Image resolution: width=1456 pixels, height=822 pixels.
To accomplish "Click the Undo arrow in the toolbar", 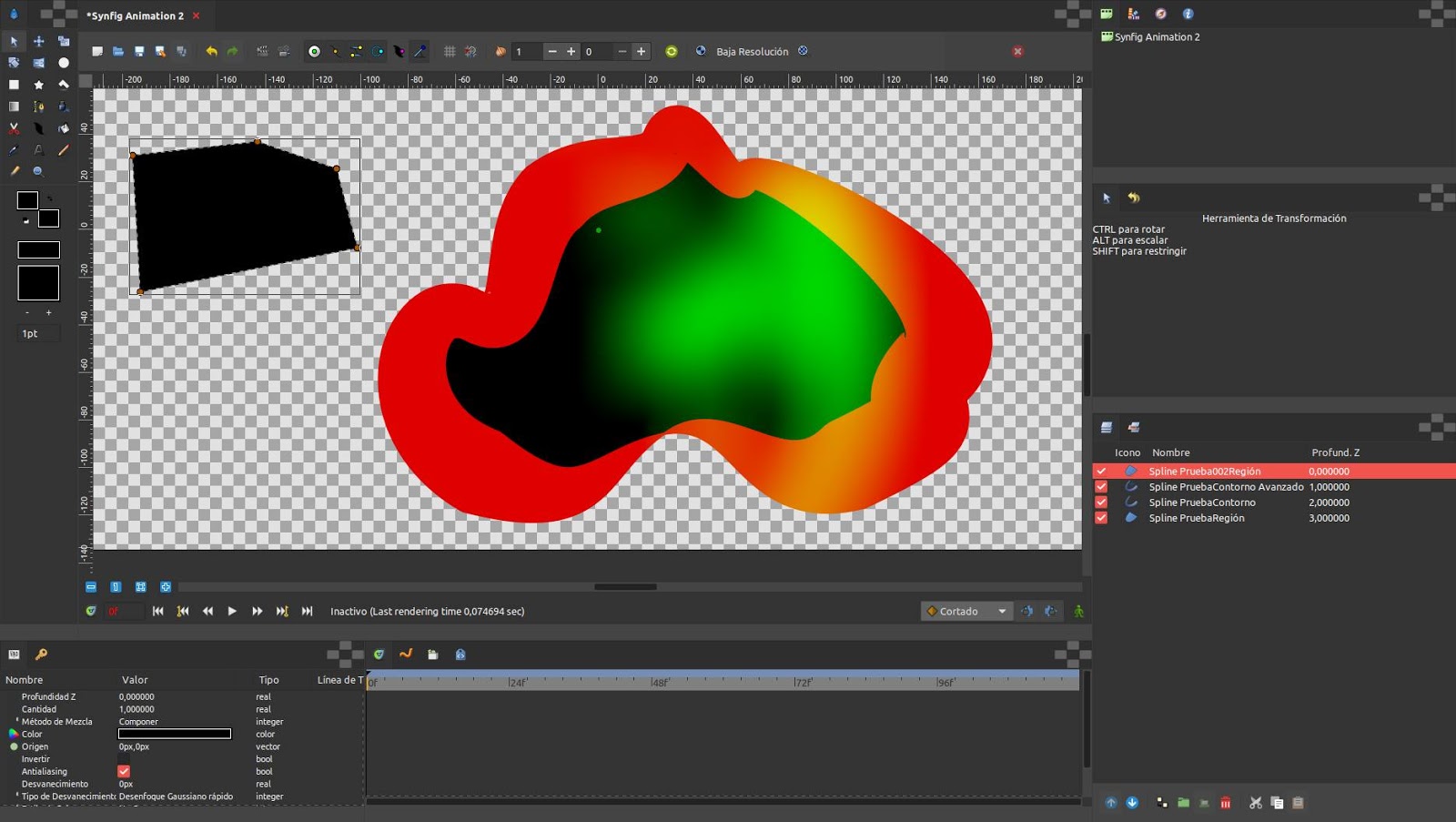I will (210, 51).
